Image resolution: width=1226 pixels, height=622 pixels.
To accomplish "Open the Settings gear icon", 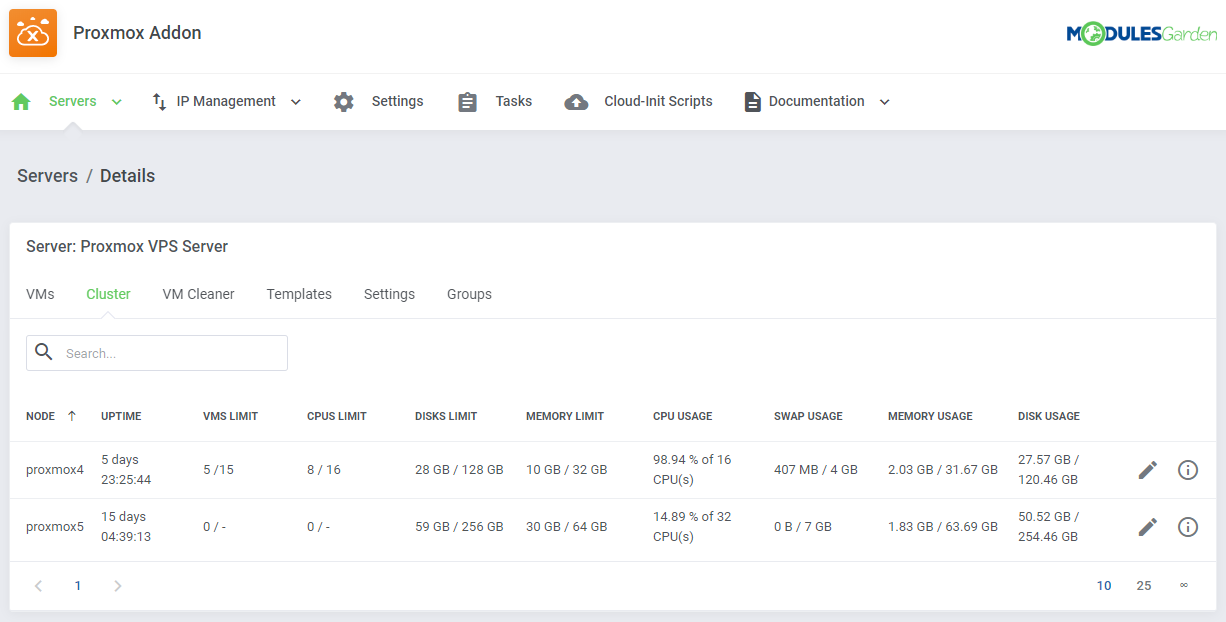I will [343, 101].
